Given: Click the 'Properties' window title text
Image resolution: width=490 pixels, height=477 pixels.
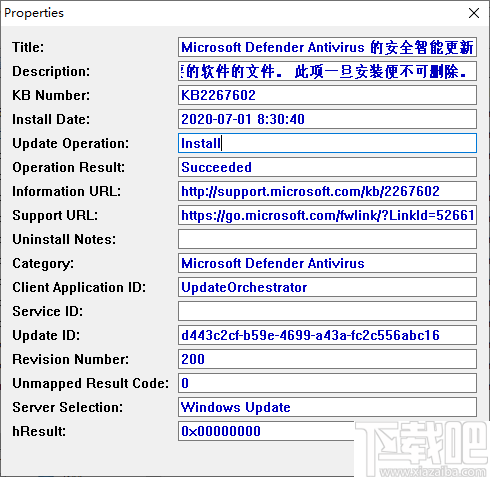Looking at the screenshot, I should tap(34, 13).
